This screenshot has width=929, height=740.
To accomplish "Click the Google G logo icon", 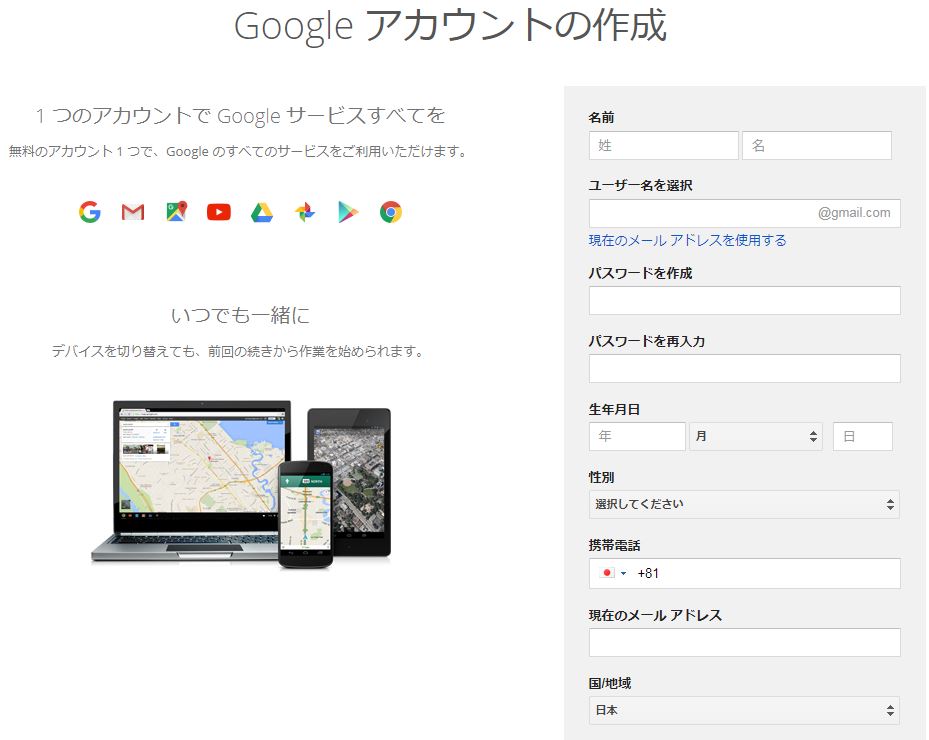I will tap(90, 212).
